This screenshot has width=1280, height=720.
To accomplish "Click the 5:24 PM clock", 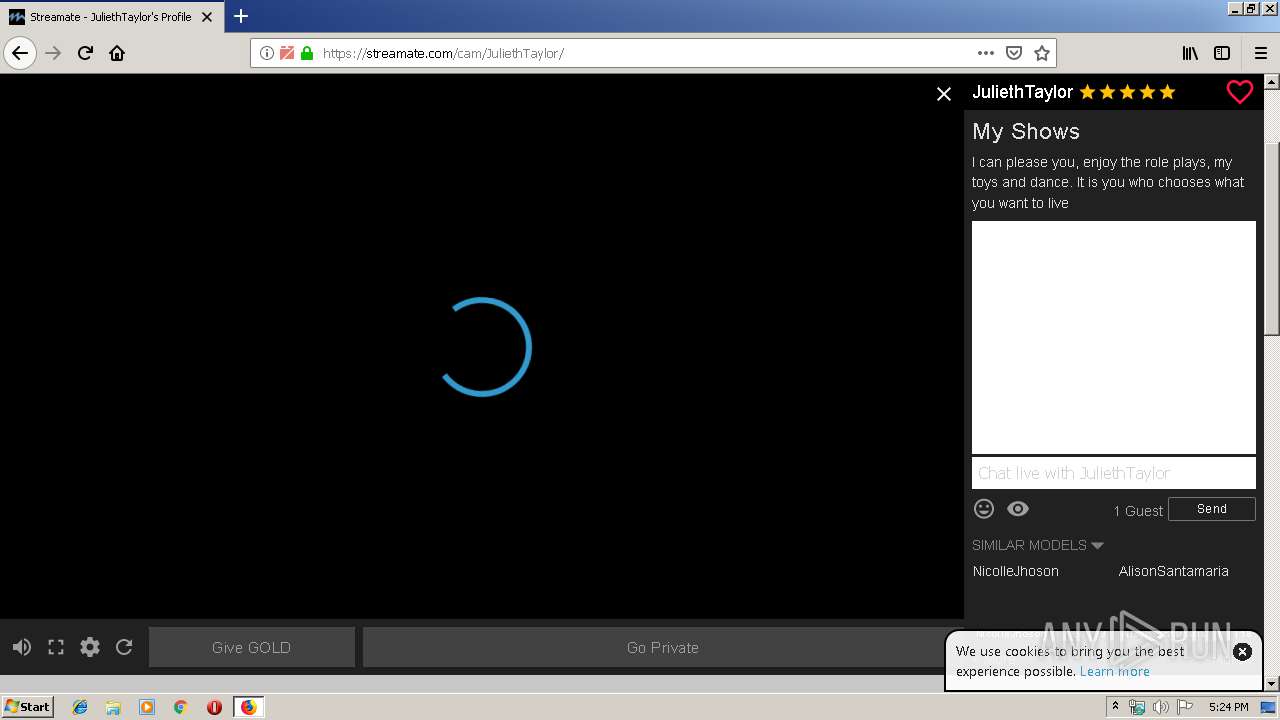I will pos(1228,707).
